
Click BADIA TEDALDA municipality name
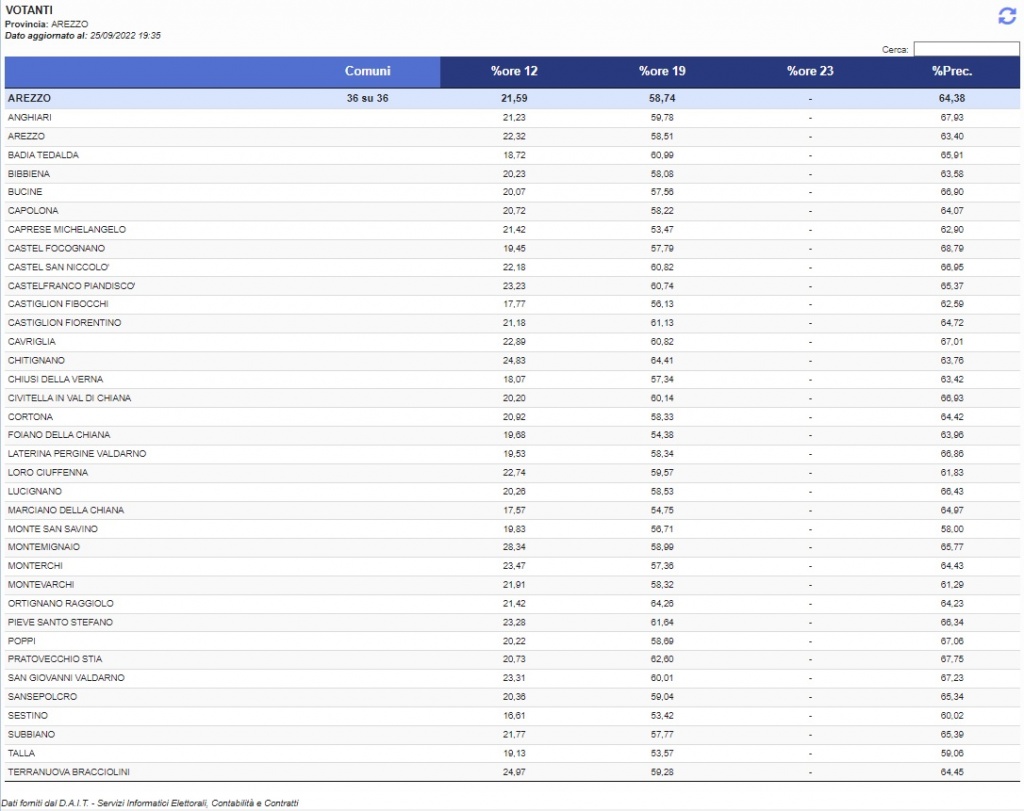(43, 155)
